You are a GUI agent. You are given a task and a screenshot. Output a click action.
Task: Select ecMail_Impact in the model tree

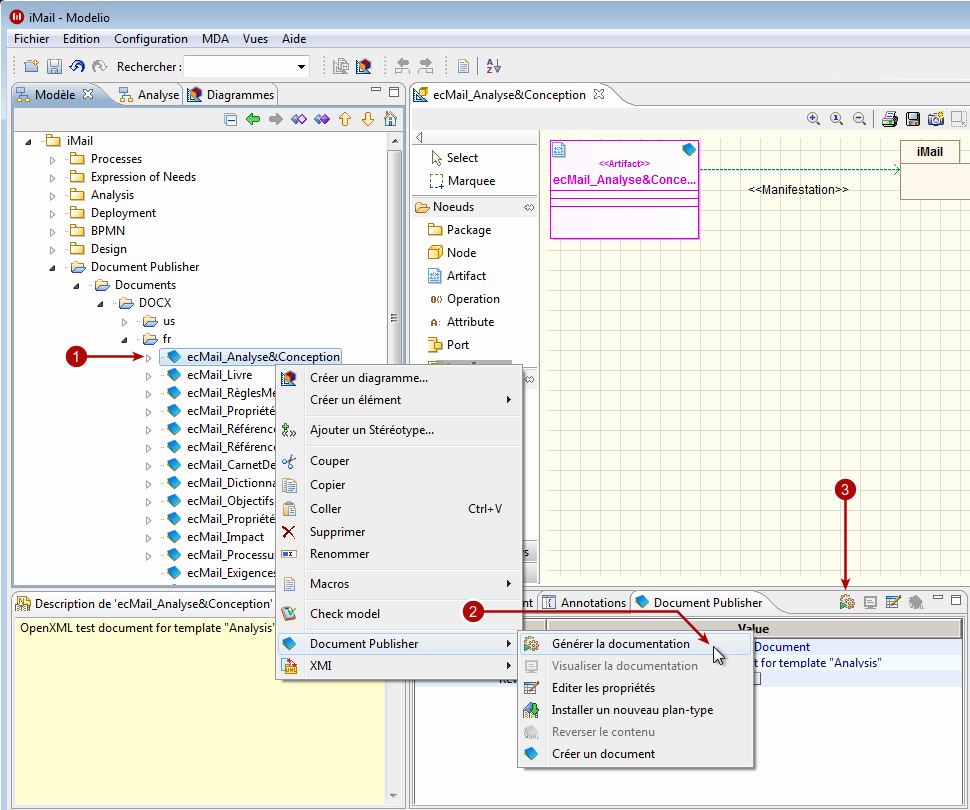pos(225,537)
